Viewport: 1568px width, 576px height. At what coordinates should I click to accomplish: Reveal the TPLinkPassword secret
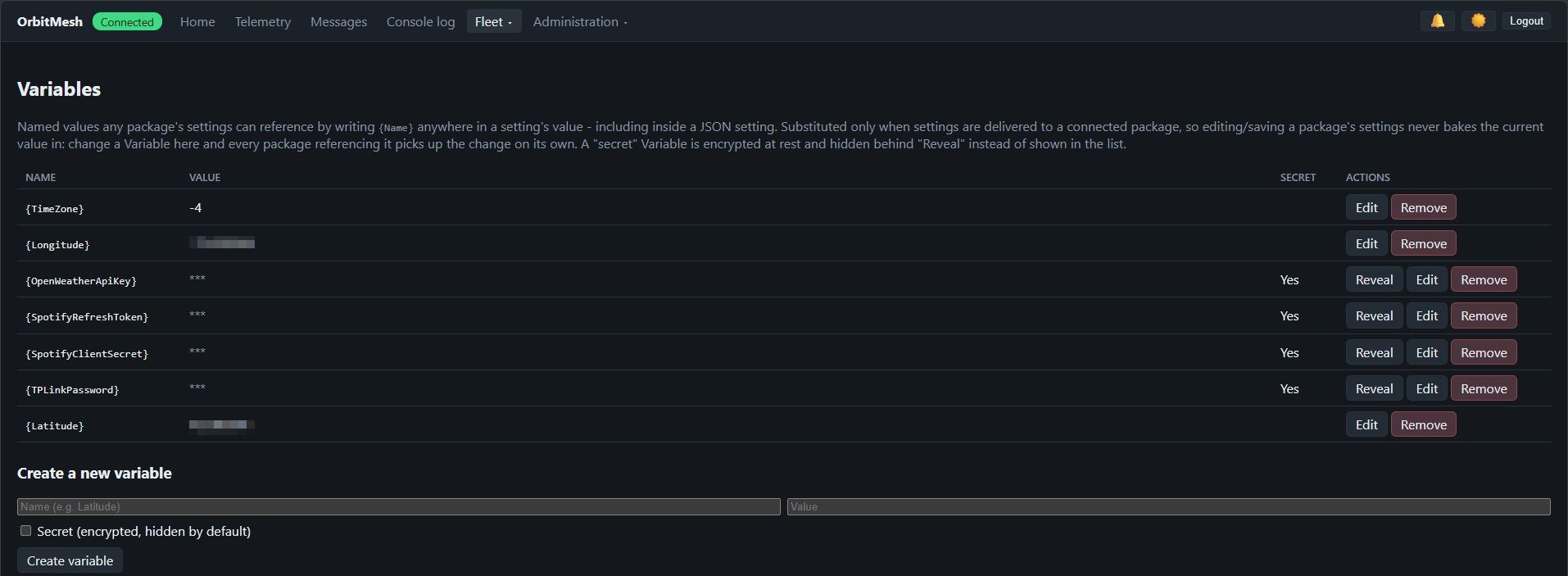coord(1374,388)
